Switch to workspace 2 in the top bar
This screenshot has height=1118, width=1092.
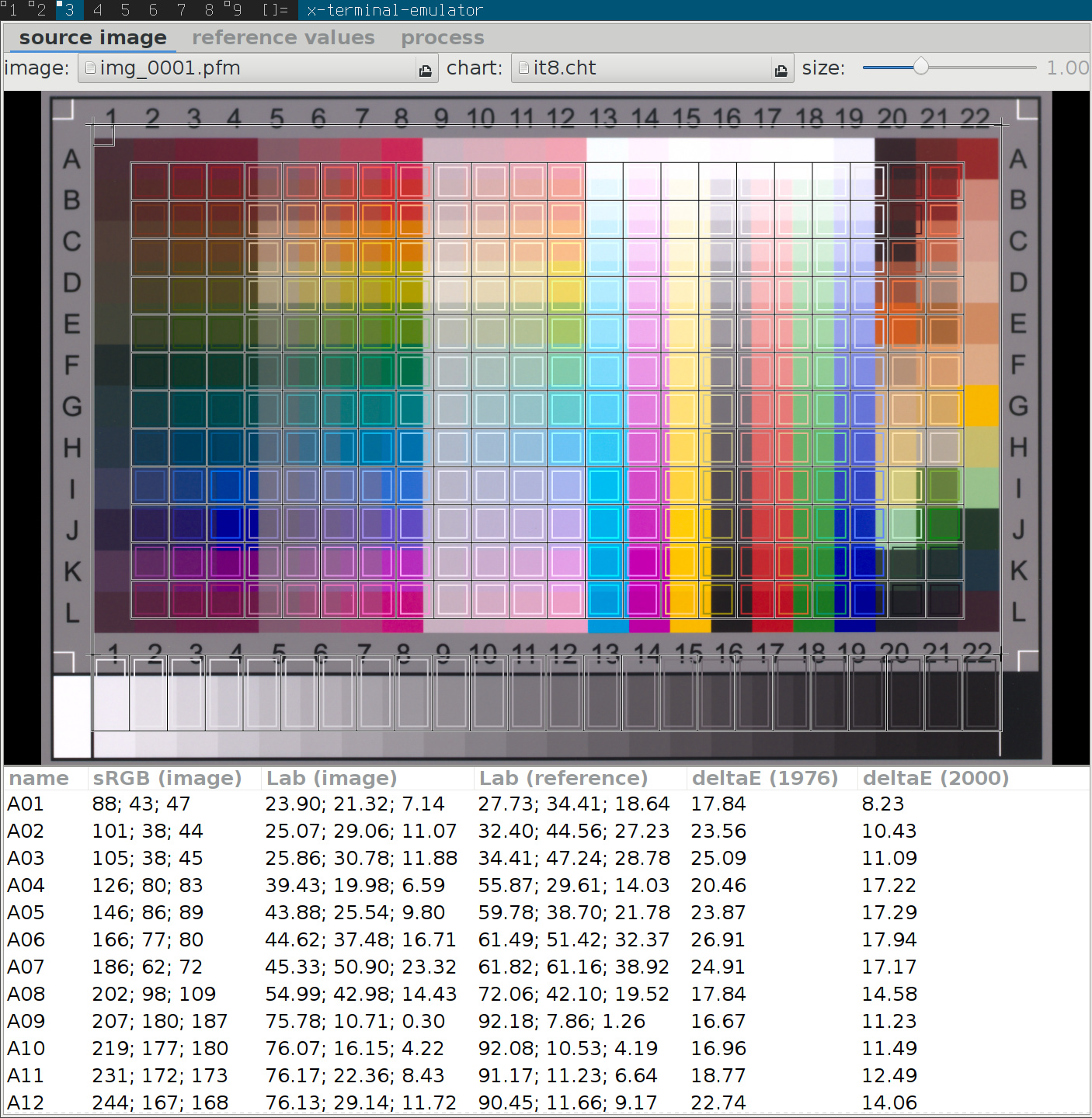click(40, 10)
